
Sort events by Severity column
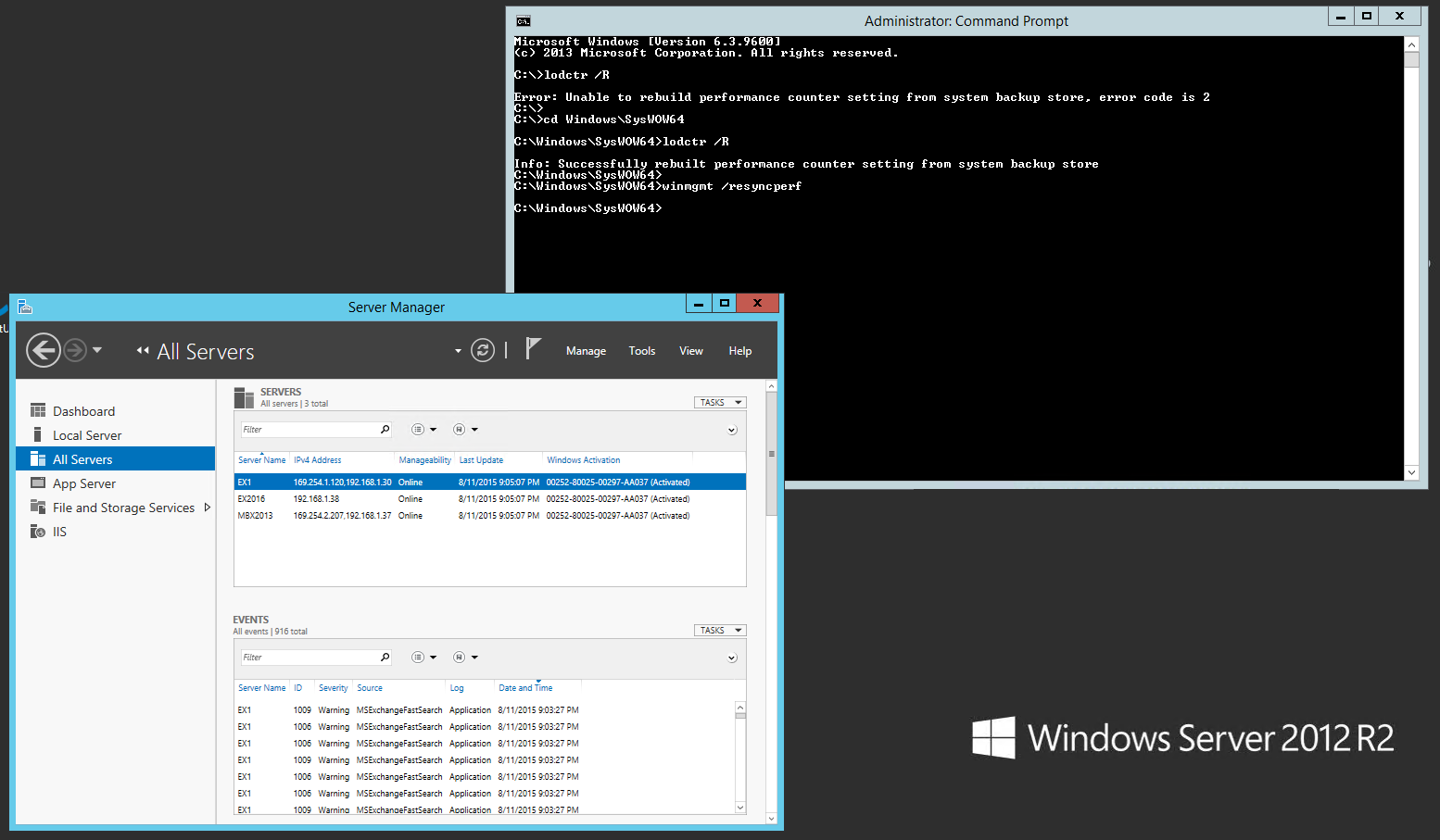(x=333, y=687)
